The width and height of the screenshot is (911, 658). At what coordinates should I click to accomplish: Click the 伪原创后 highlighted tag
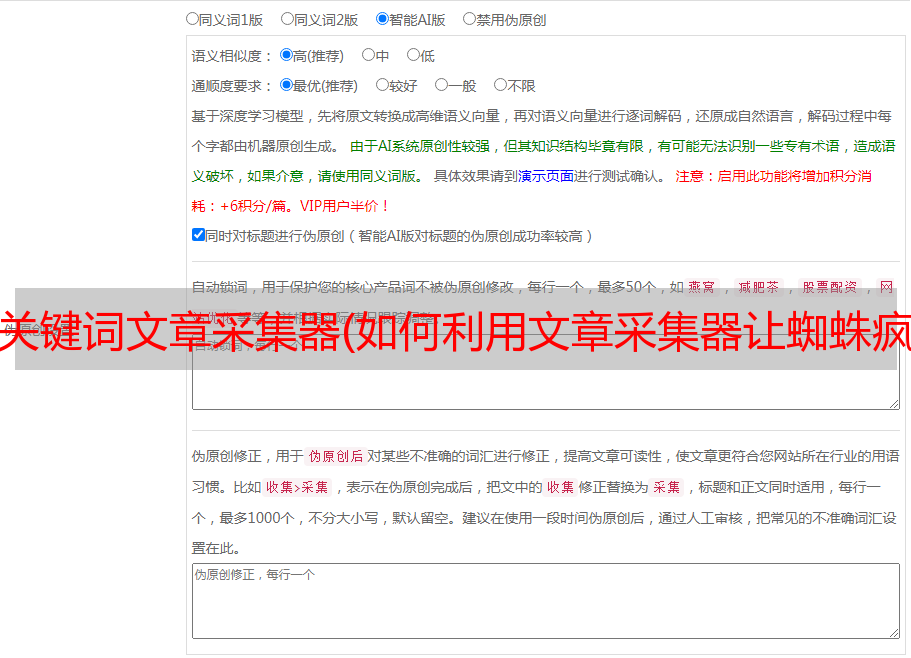tap(336, 456)
